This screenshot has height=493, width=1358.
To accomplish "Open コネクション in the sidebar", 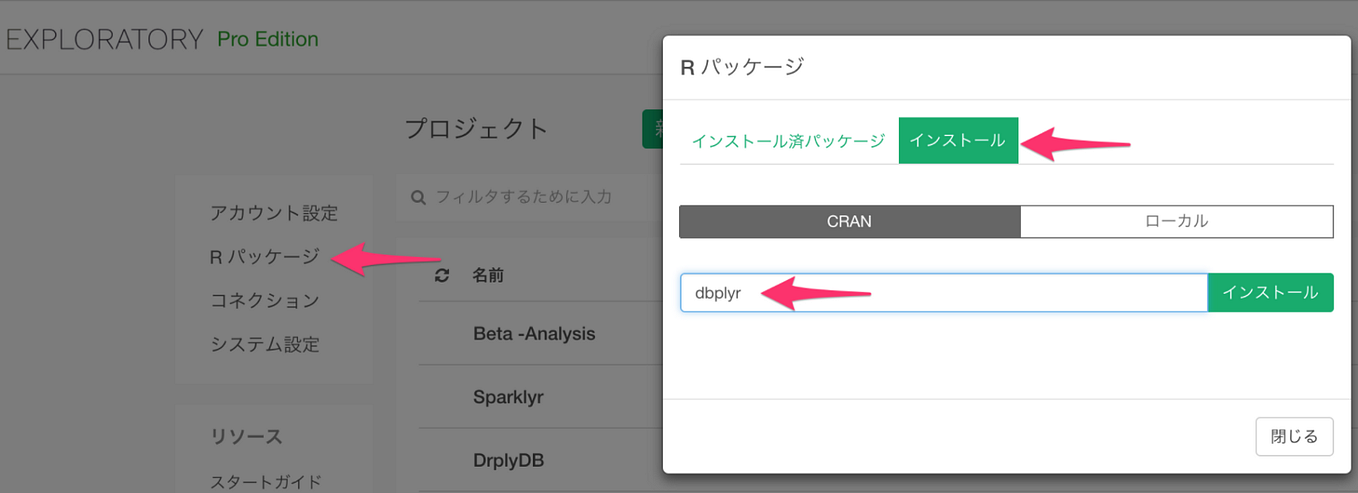I will pos(264,301).
